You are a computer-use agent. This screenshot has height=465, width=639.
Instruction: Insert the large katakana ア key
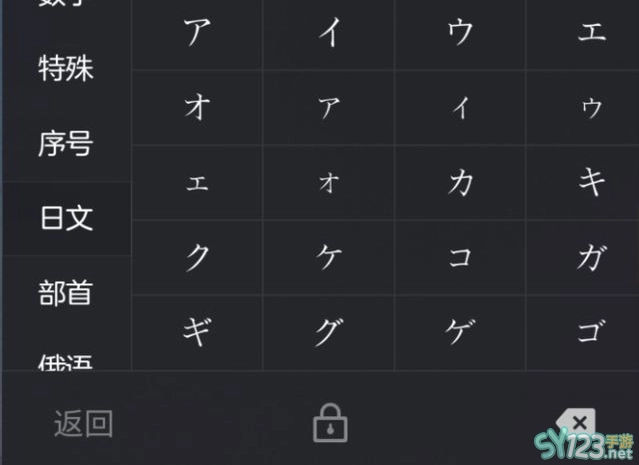click(197, 33)
